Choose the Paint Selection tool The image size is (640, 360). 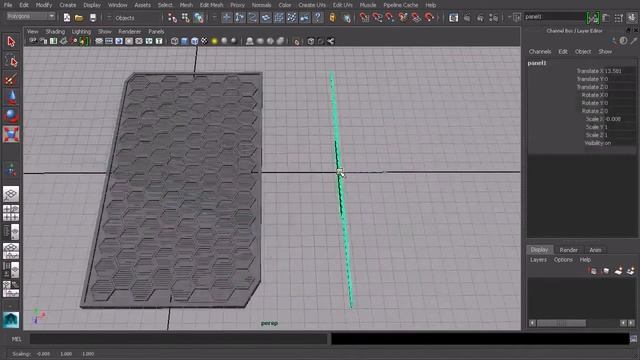tap(11, 80)
